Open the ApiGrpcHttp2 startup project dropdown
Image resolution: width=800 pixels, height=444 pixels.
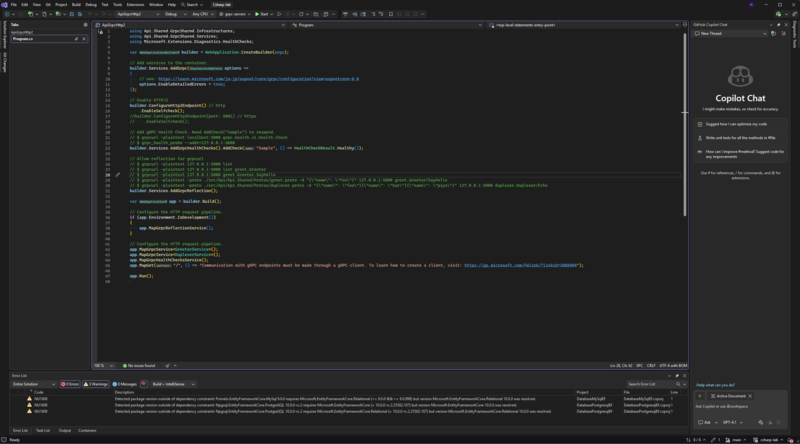pos(138,14)
